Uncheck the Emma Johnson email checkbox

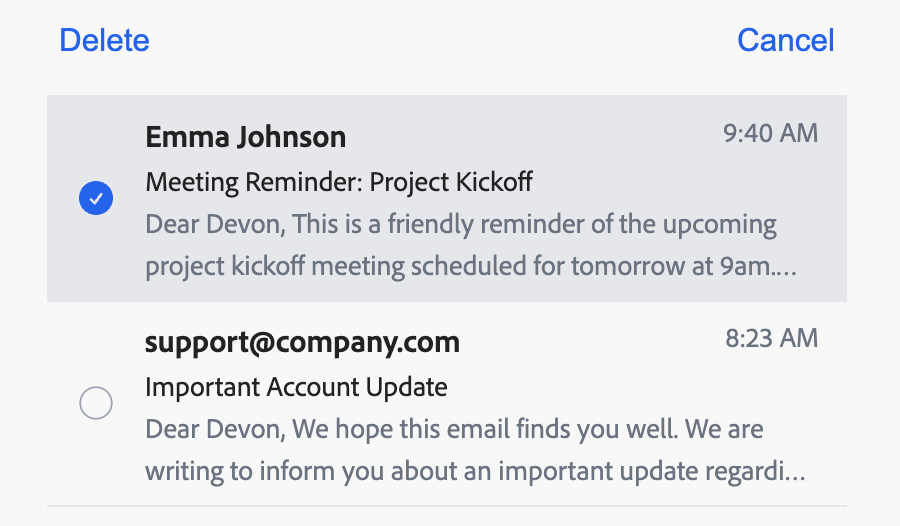(96, 199)
